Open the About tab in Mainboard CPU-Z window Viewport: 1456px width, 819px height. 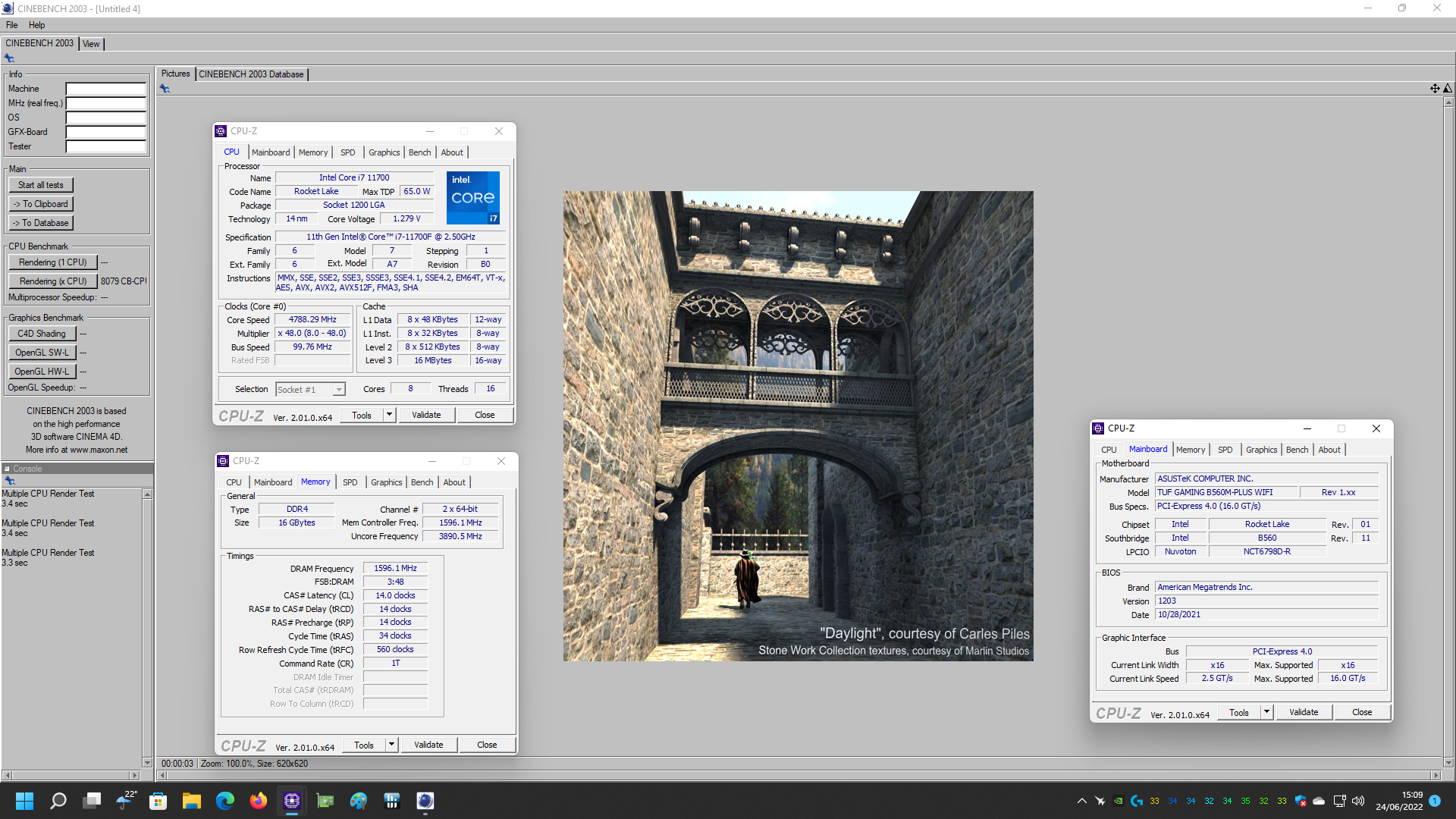[x=1329, y=450]
